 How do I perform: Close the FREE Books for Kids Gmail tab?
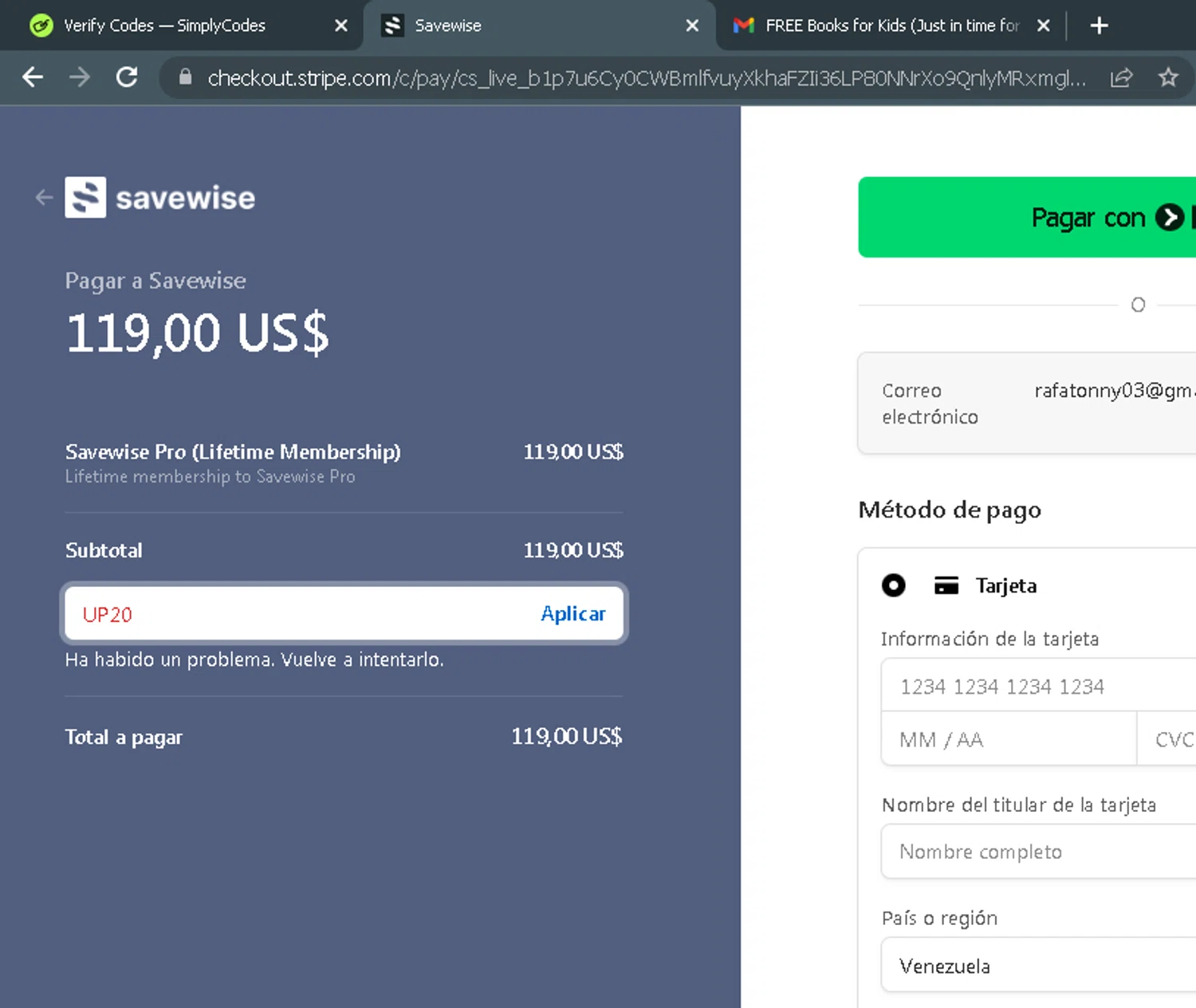pyautogui.click(x=1043, y=26)
